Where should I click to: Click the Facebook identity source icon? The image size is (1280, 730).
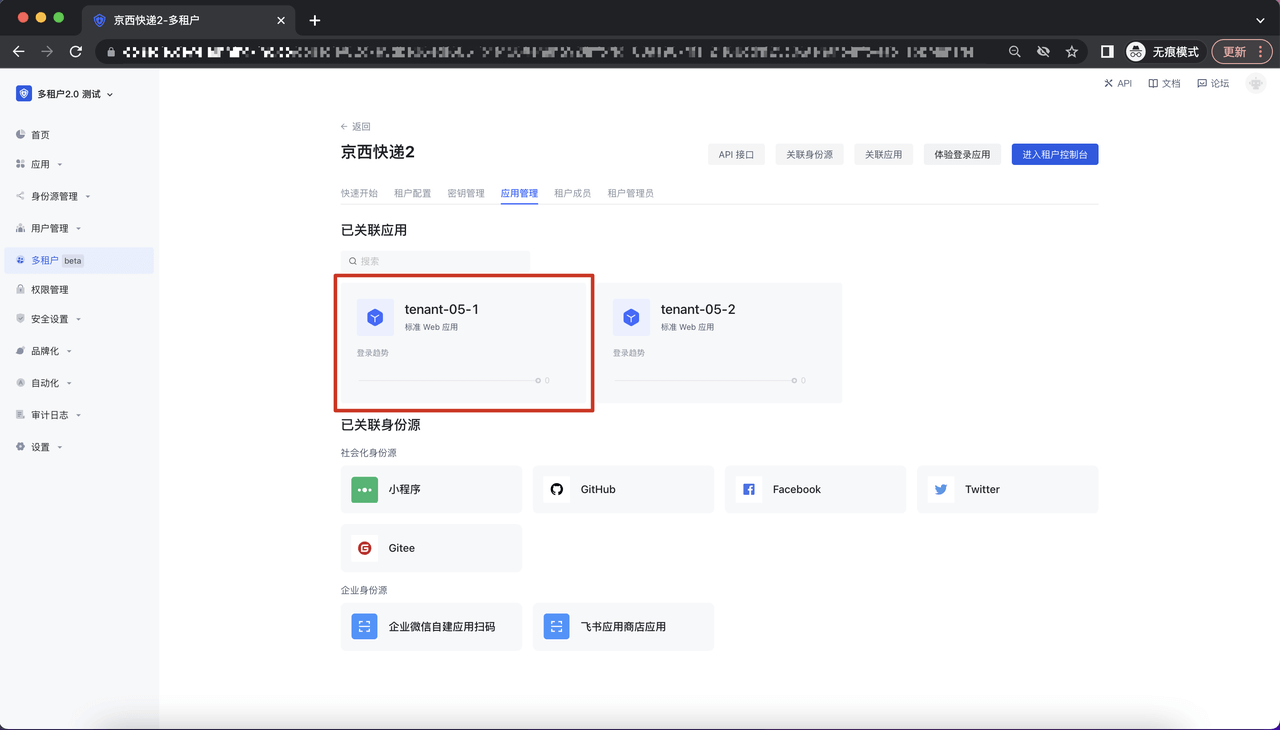(748, 489)
